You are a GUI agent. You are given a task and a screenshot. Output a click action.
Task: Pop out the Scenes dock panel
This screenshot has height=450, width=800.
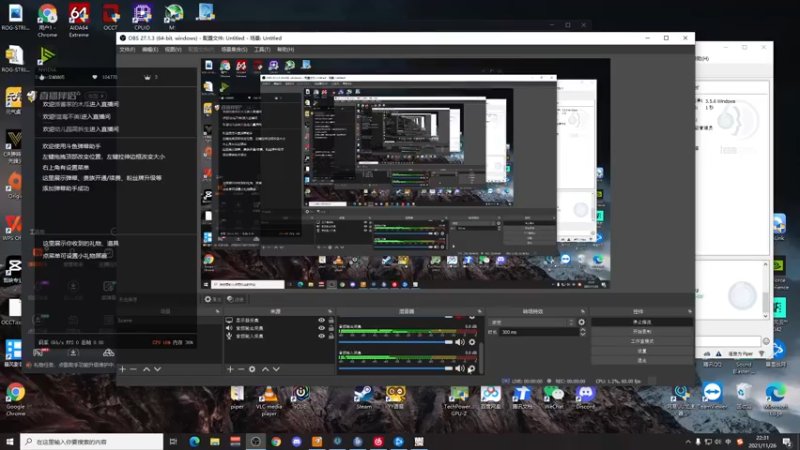point(218,311)
